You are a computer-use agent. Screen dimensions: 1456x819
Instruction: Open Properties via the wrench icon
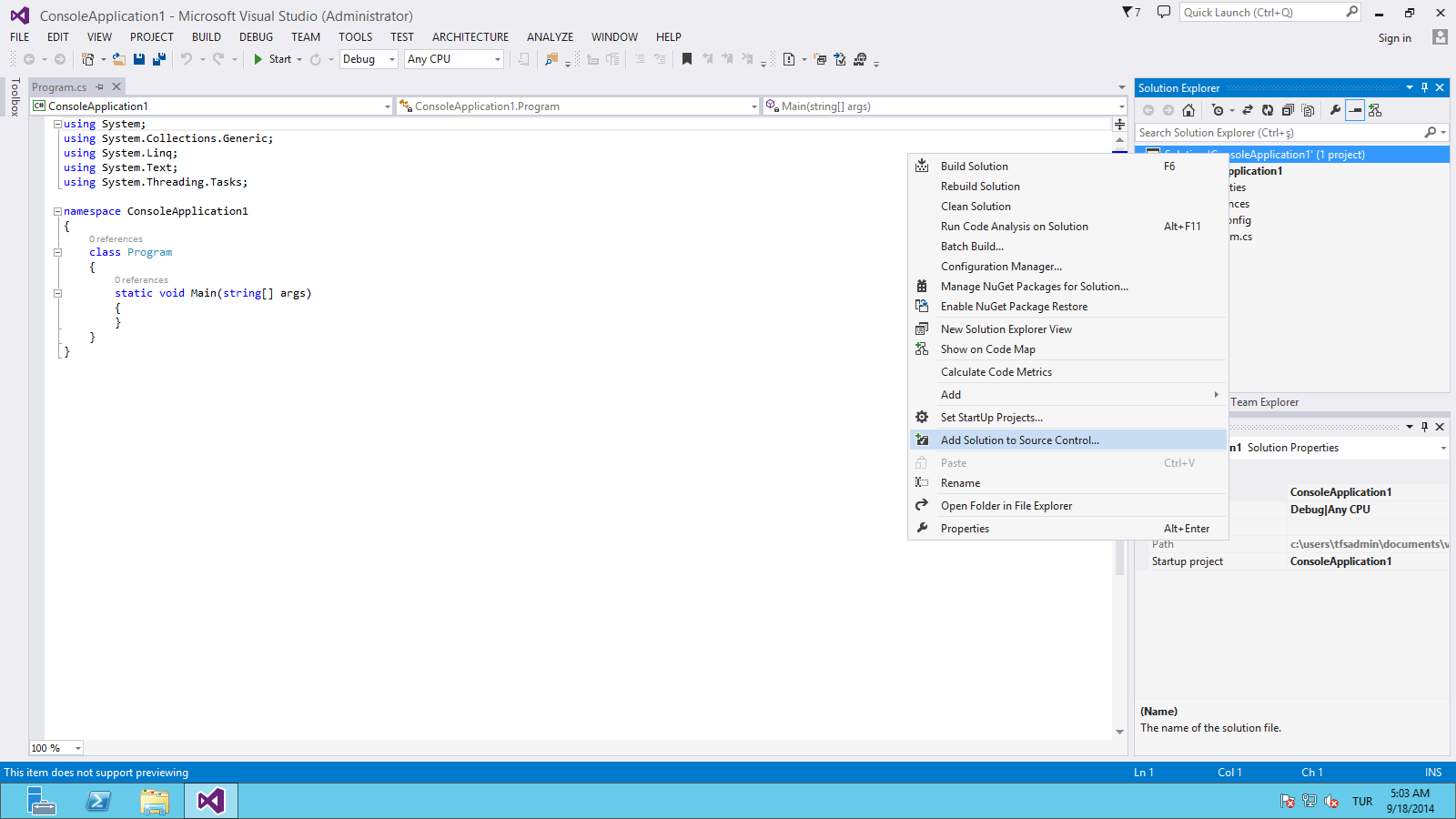(1335, 110)
